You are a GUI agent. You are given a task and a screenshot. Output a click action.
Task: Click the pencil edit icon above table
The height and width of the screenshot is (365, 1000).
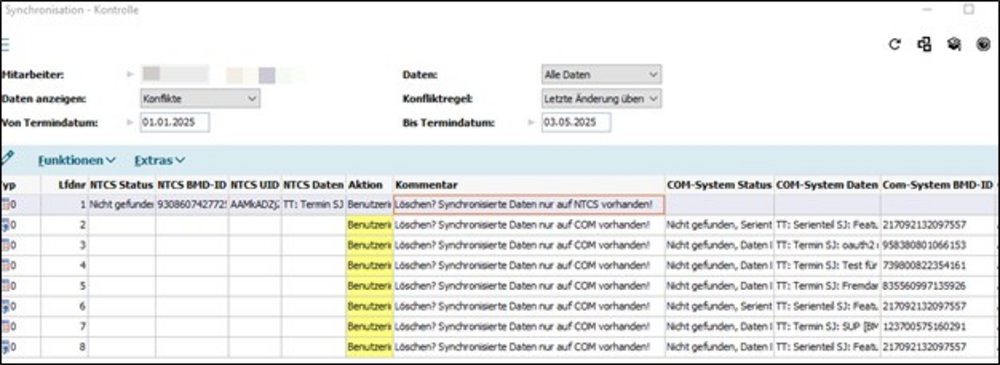click(x=7, y=158)
